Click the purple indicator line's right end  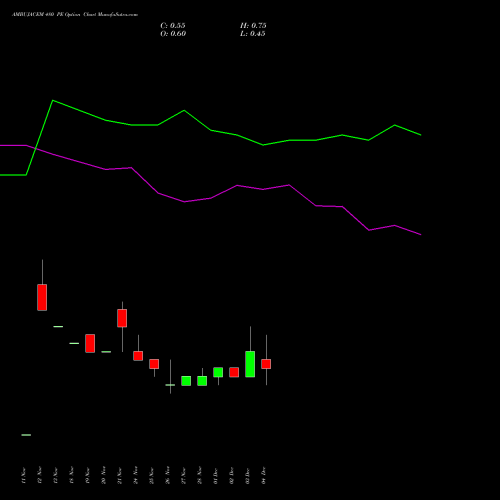pyautogui.click(x=421, y=235)
